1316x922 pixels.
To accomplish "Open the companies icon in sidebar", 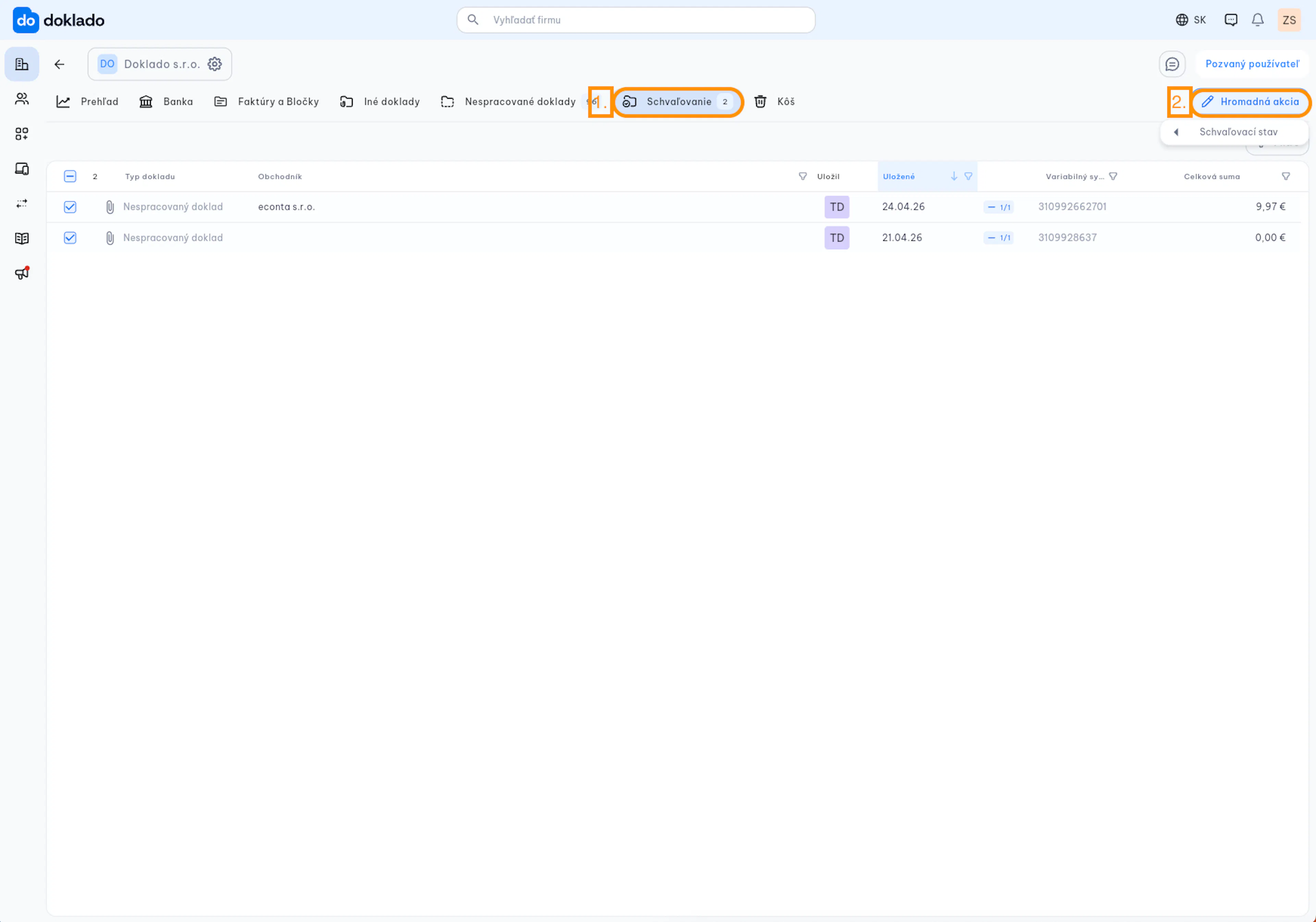I will pos(22,64).
